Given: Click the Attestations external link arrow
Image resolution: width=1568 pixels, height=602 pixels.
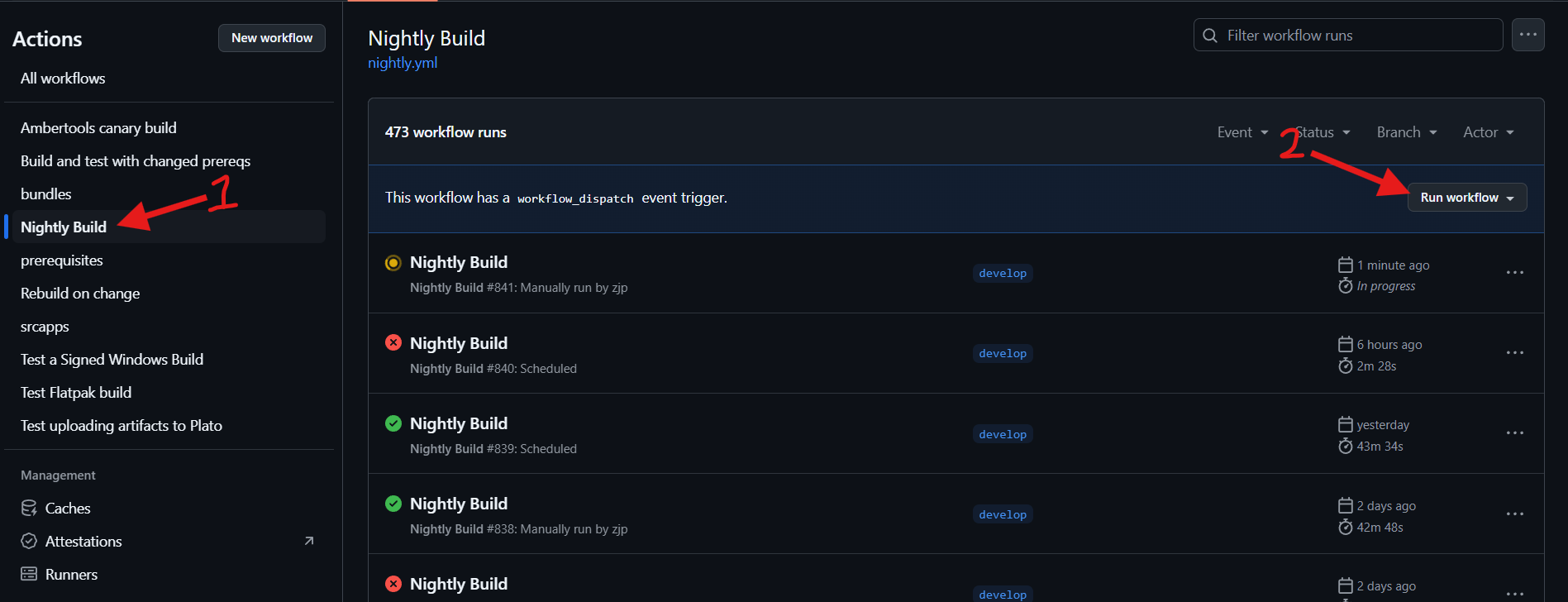Looking at the screenshot, I should point(309,541).
